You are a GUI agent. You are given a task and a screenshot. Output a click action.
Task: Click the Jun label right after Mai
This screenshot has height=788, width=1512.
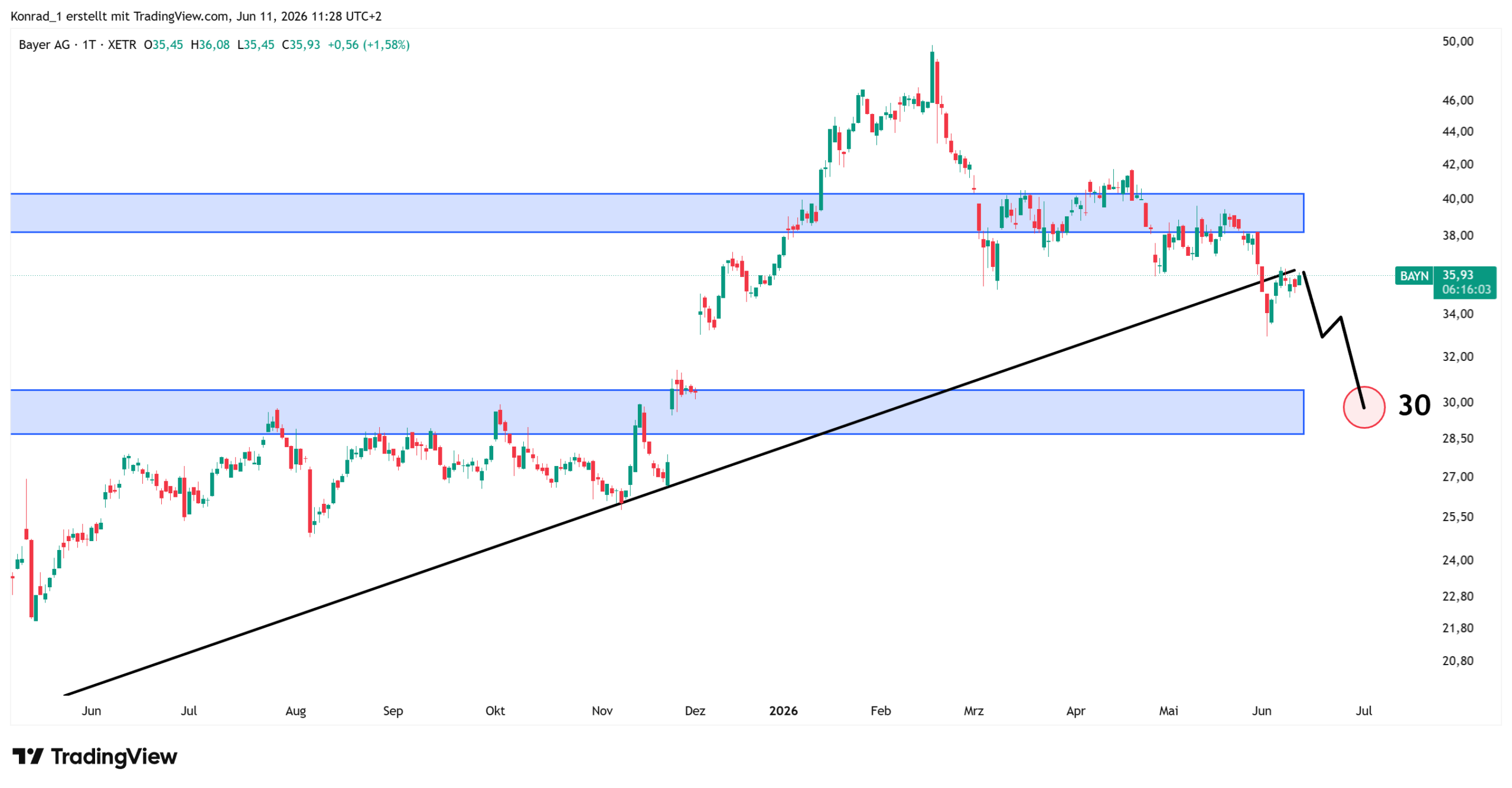point(1262,711)
